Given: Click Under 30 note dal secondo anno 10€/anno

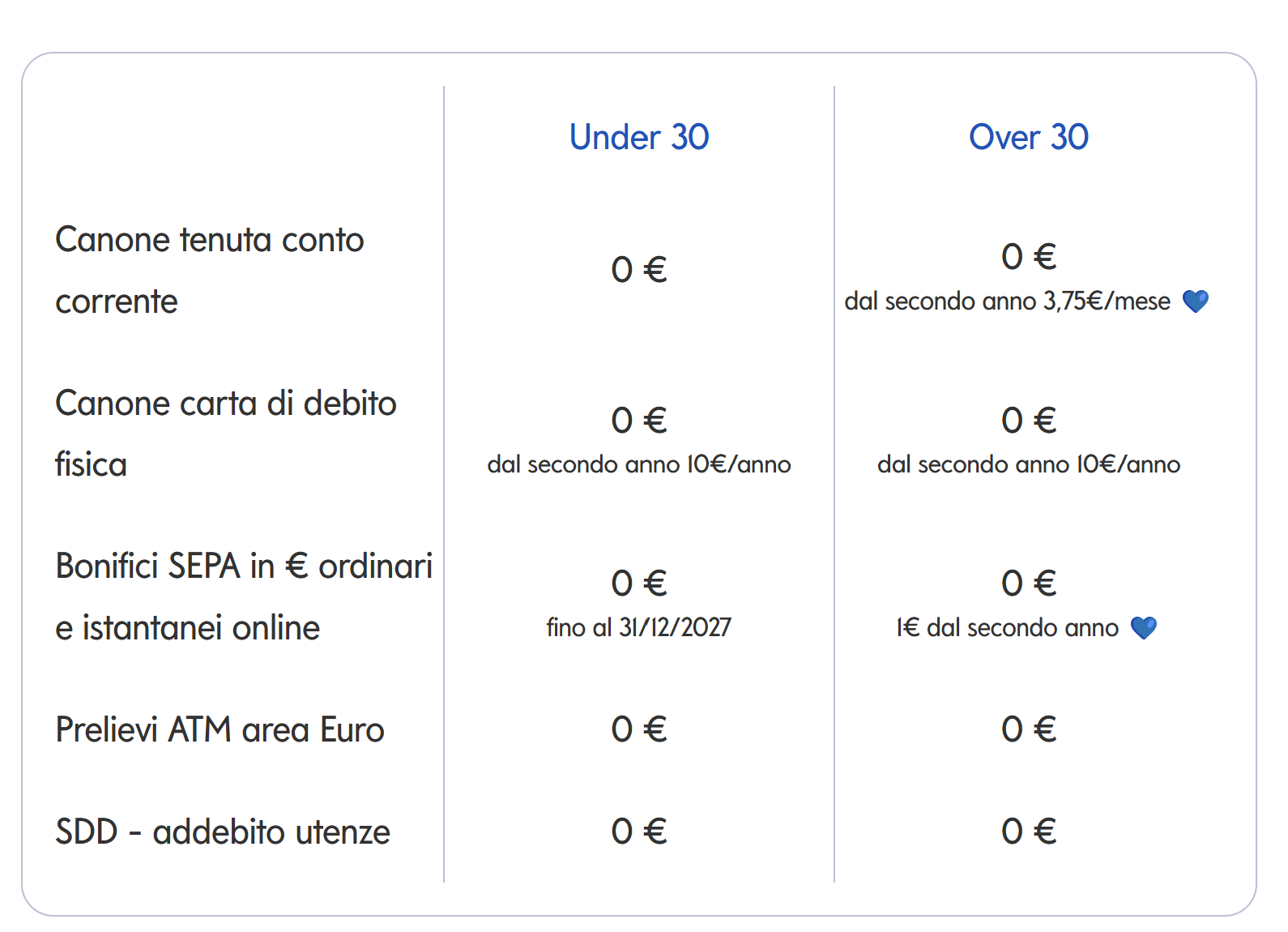Looking at the screenshot, I should click(639, 464).
